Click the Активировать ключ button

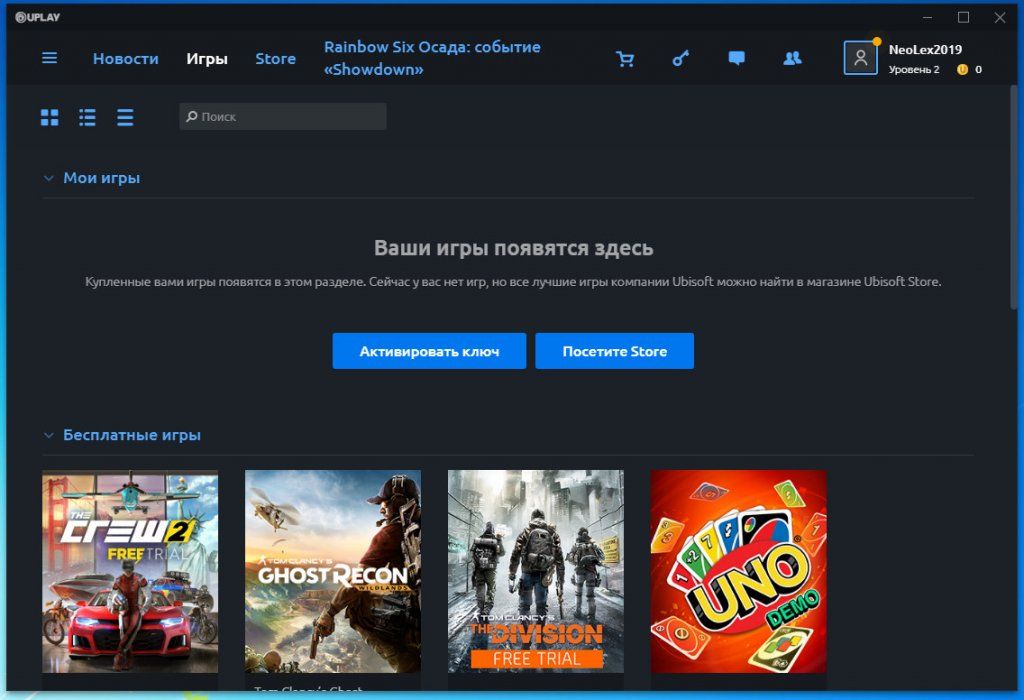coord(429,351)
